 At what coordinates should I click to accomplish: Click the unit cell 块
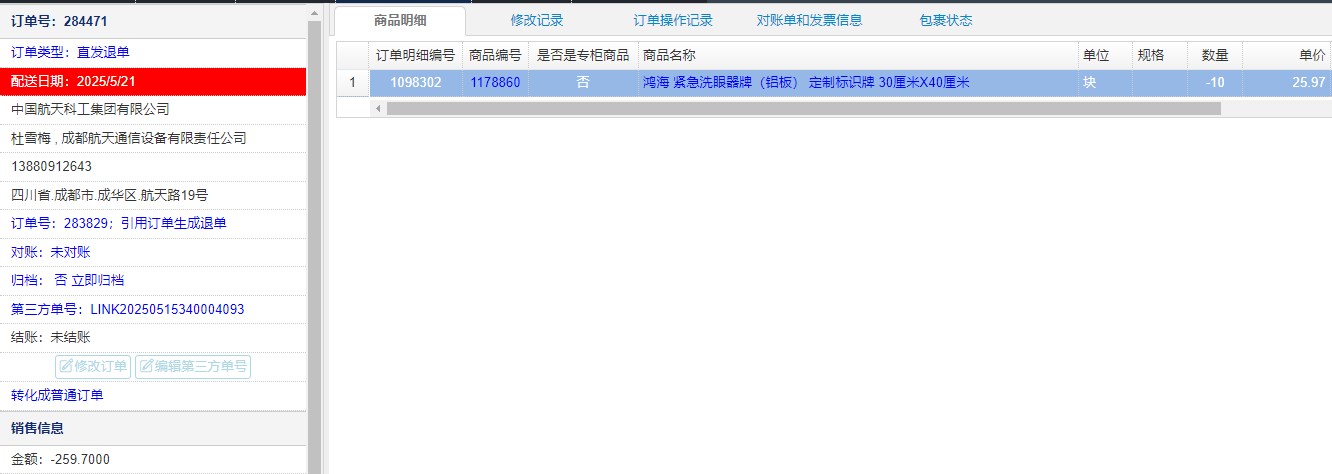tap(1104, 83)
